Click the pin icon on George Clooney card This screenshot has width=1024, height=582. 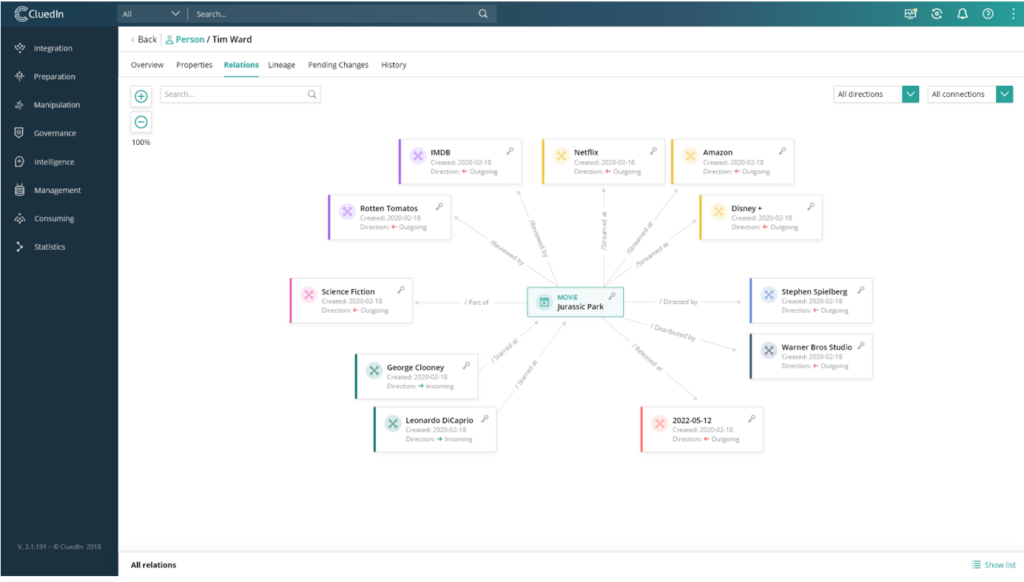click(466, 366)
